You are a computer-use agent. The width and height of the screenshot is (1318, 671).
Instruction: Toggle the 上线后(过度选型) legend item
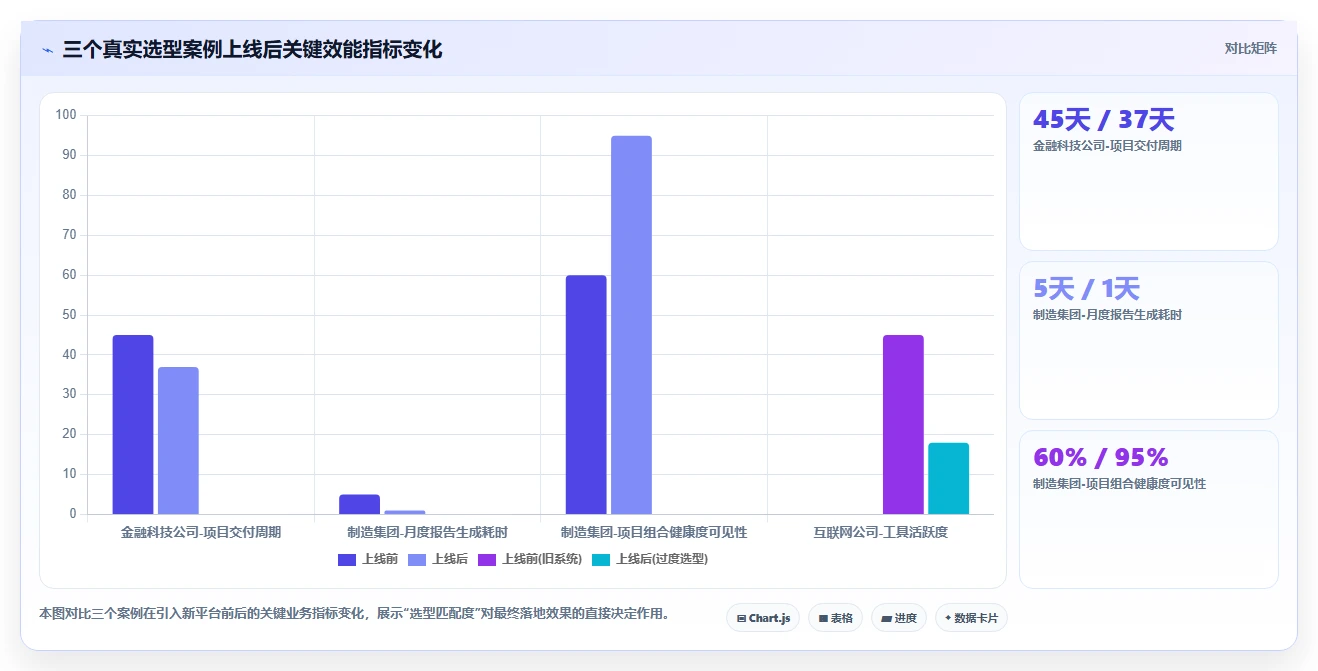[650, 559]
